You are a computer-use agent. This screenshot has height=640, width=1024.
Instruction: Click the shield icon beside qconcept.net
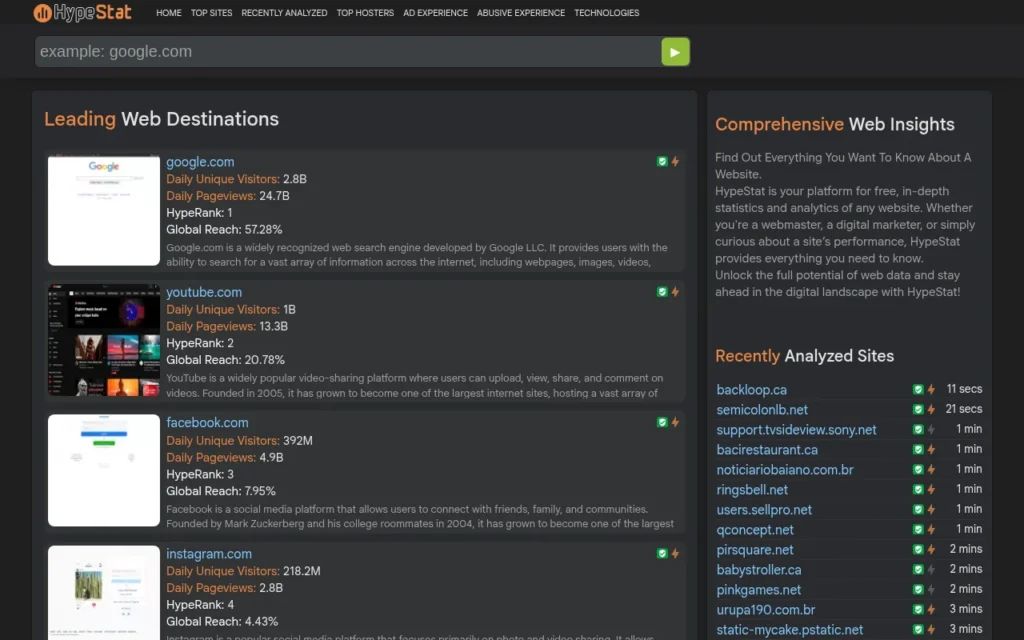point(918,530)
